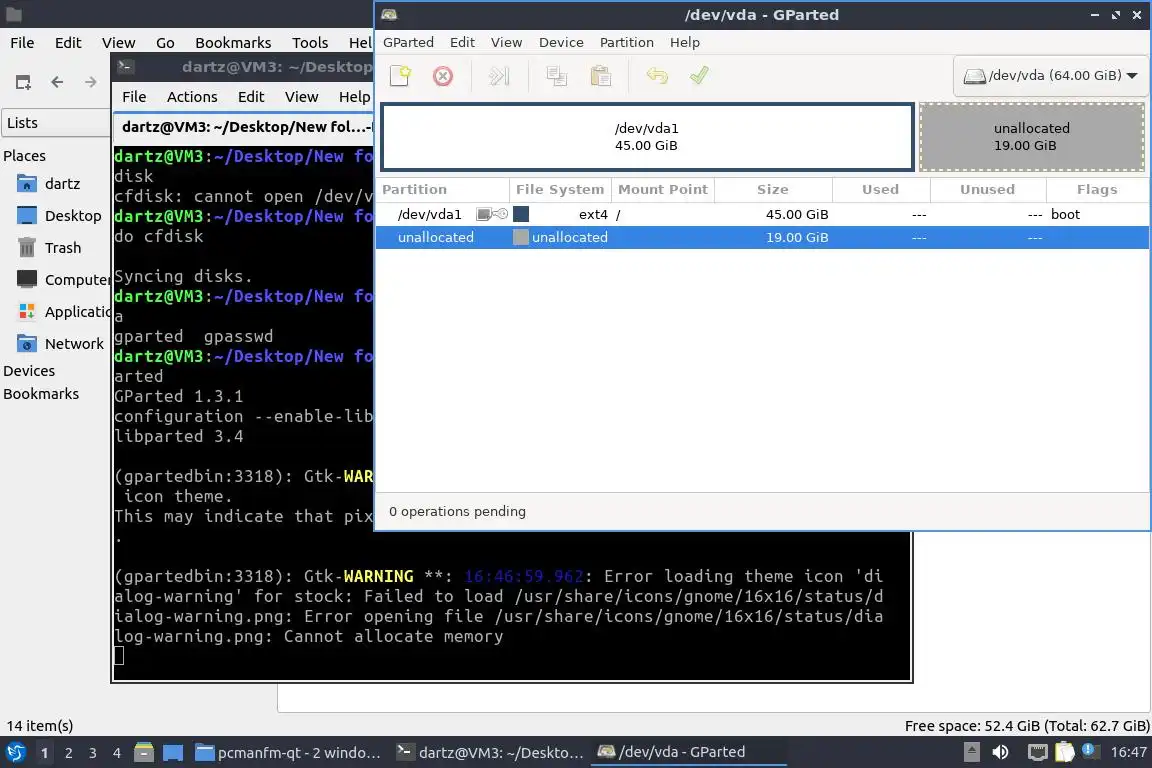Click the file manager quick launch icon in taskbar
The image size is (1152, 768).
pyautogui.click(x=144, y=753)
